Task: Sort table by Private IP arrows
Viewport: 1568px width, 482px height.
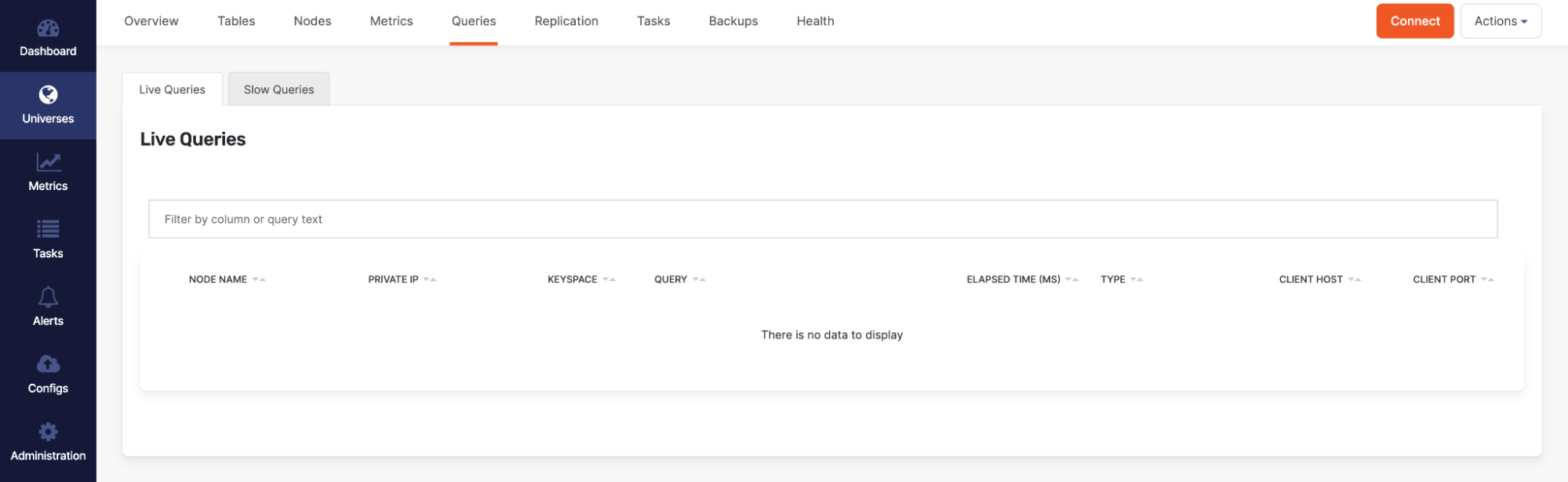Action: click(x=429, y=279)
